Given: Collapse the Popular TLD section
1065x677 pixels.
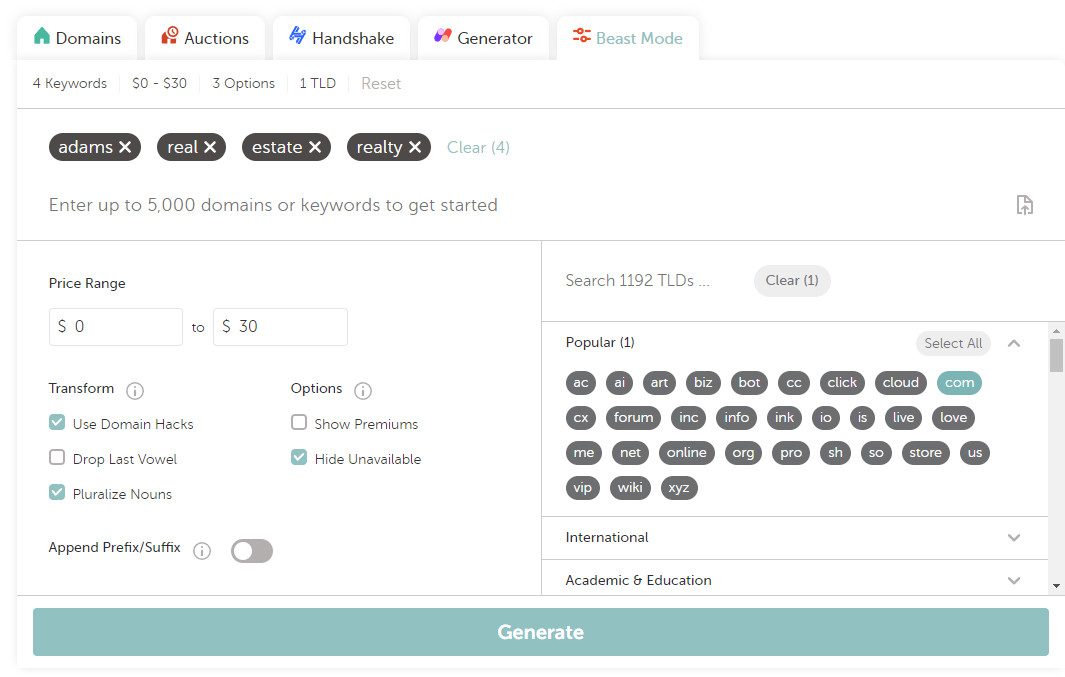Looking at the screenshot, I should 1014,342.
